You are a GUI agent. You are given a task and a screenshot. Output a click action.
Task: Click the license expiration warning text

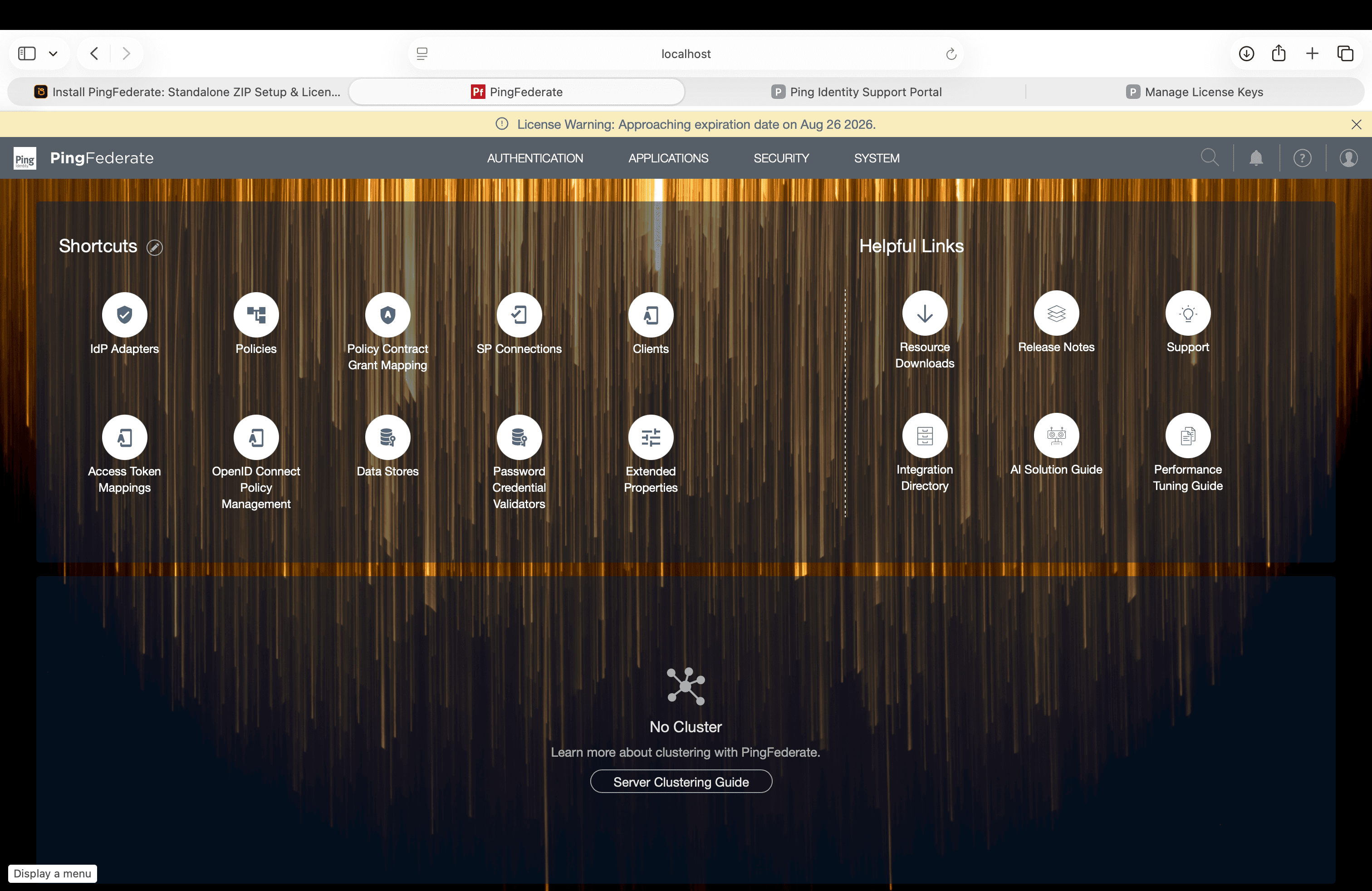coord(696,124)
